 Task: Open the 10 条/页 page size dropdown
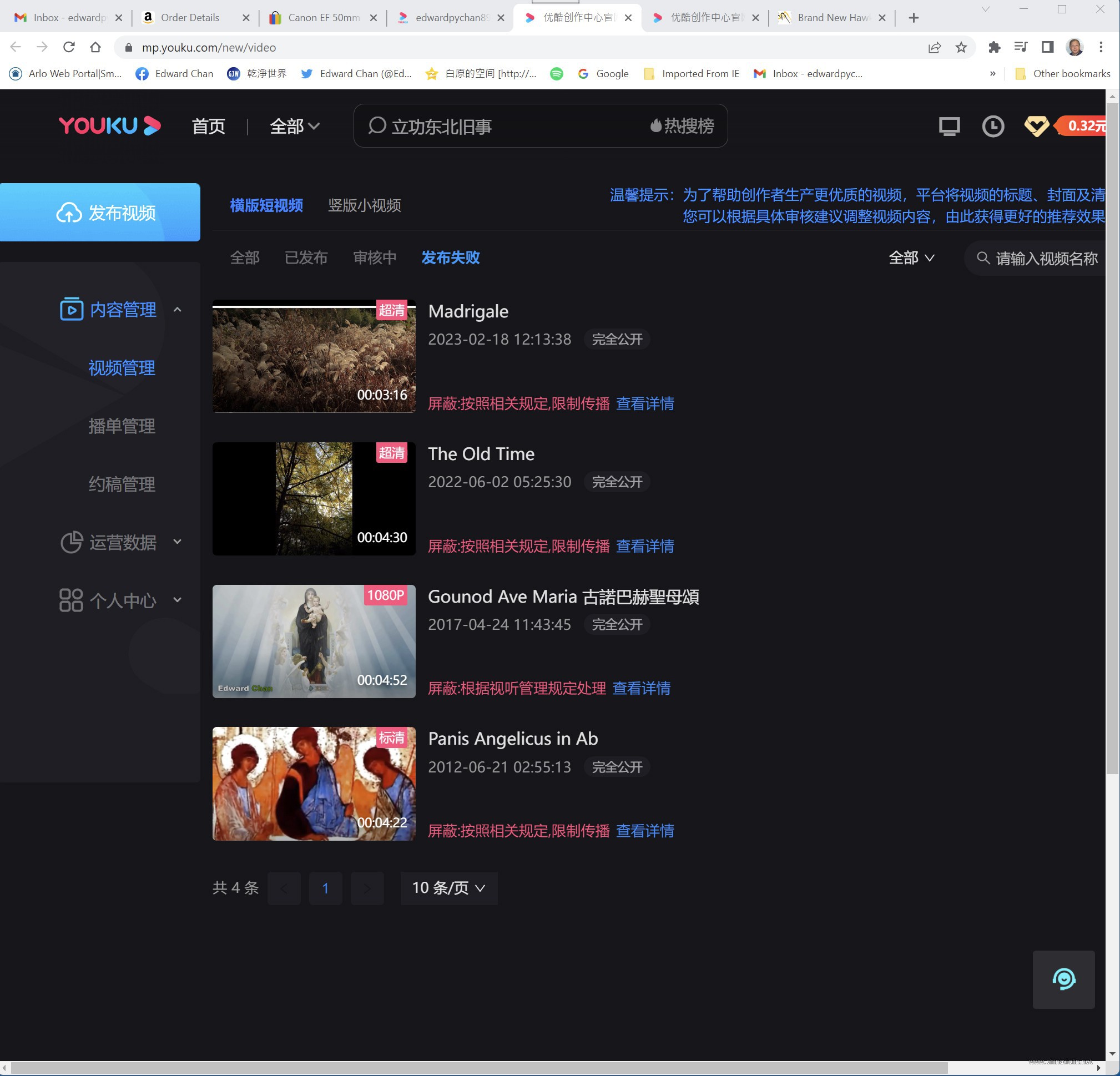[448, 887]
